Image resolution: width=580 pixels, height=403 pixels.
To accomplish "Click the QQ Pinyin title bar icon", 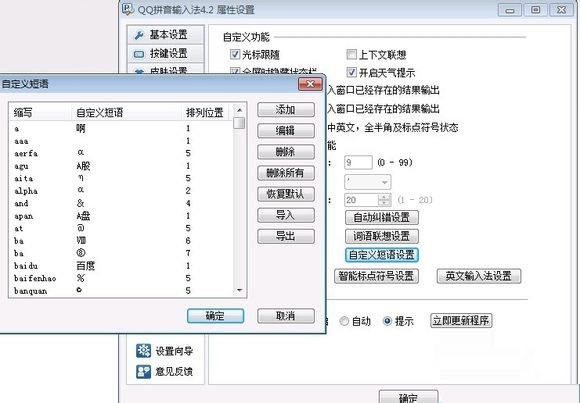I will tap(128, 9).
